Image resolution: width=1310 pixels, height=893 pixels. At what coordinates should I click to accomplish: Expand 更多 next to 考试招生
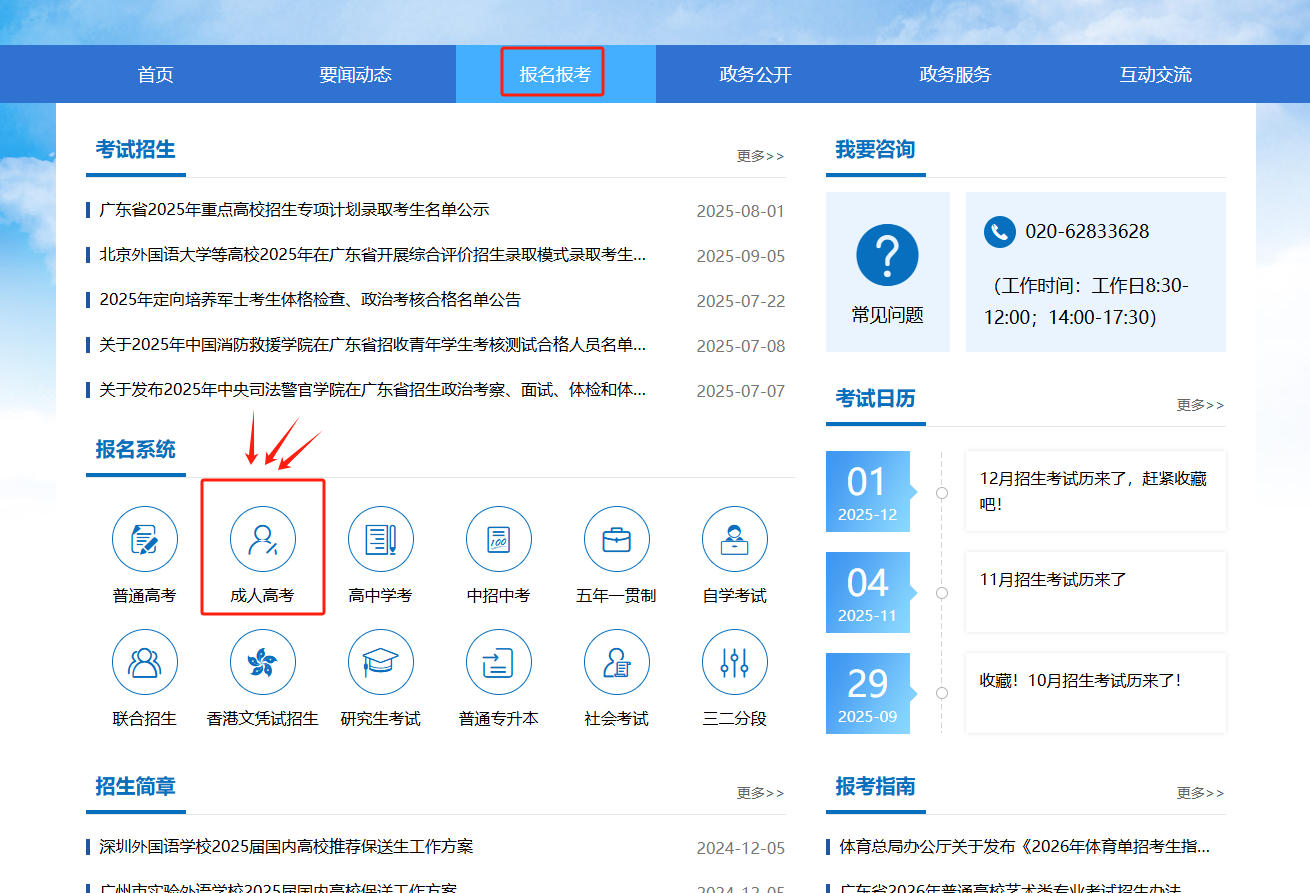click(x=760, y=156)
